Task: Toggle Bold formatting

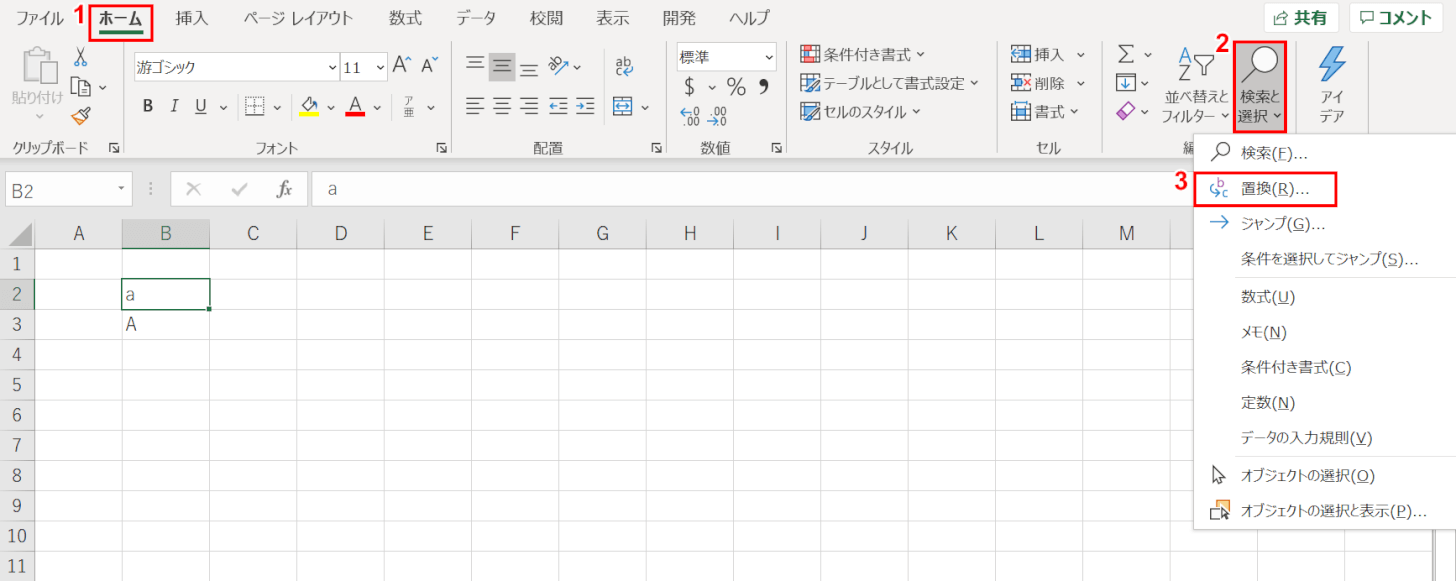Action: 148,106
